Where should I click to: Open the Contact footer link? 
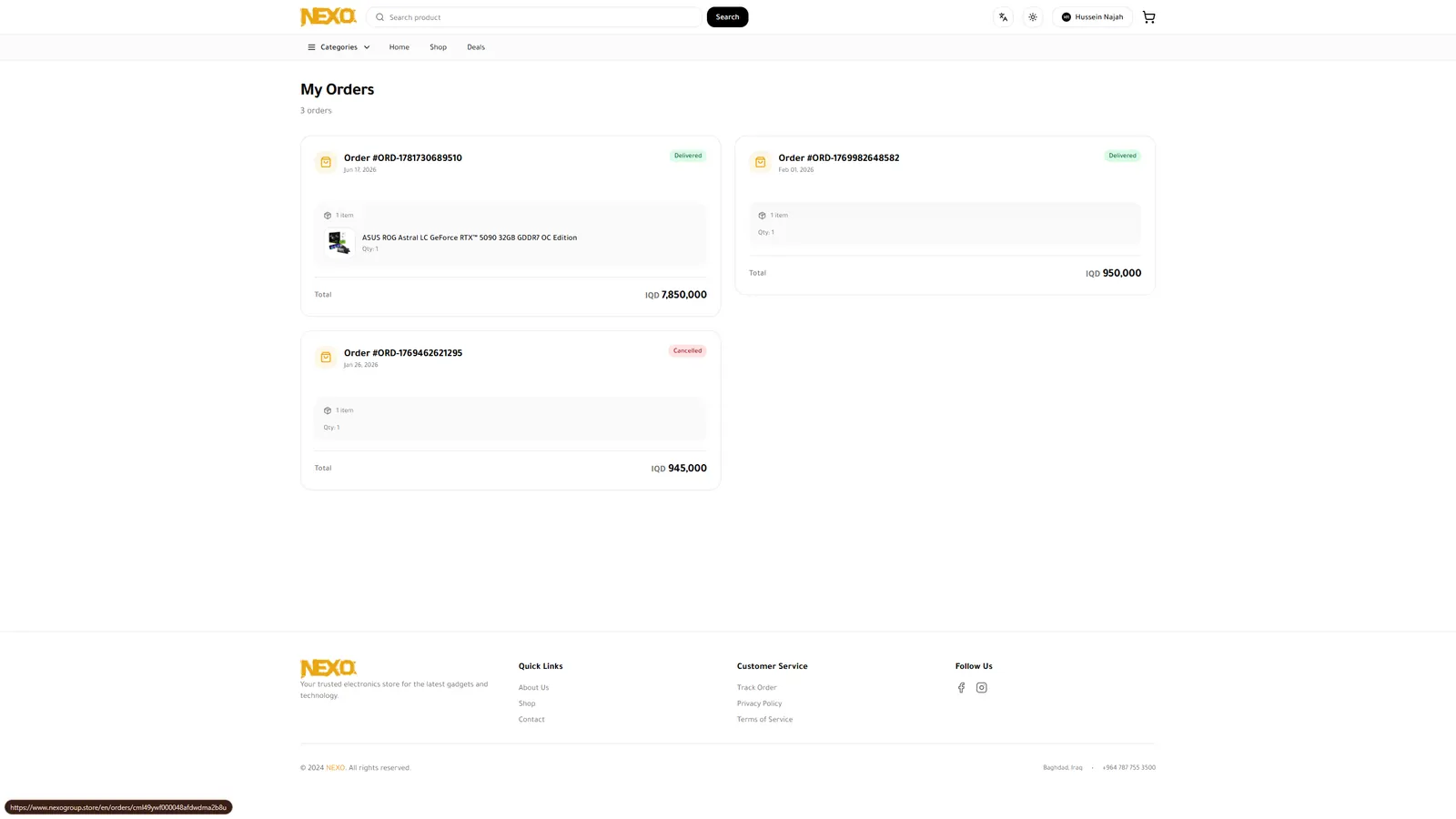531,720
